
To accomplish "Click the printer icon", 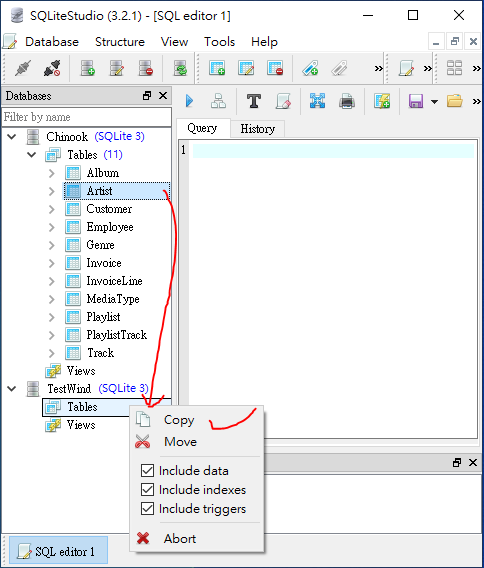I will click(347, 101).
